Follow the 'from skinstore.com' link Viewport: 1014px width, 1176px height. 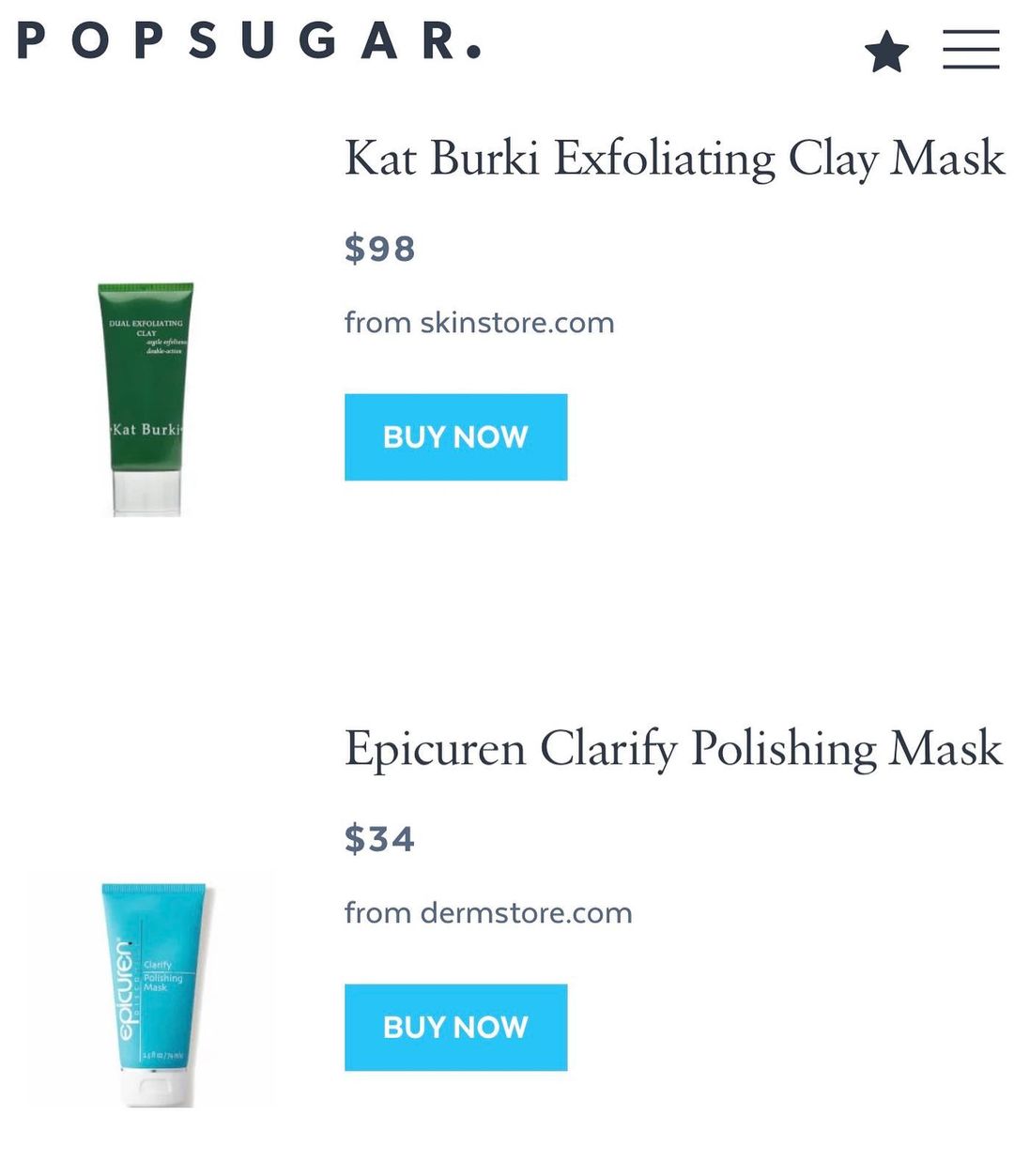pyautogui.click(x=479, y=323)
